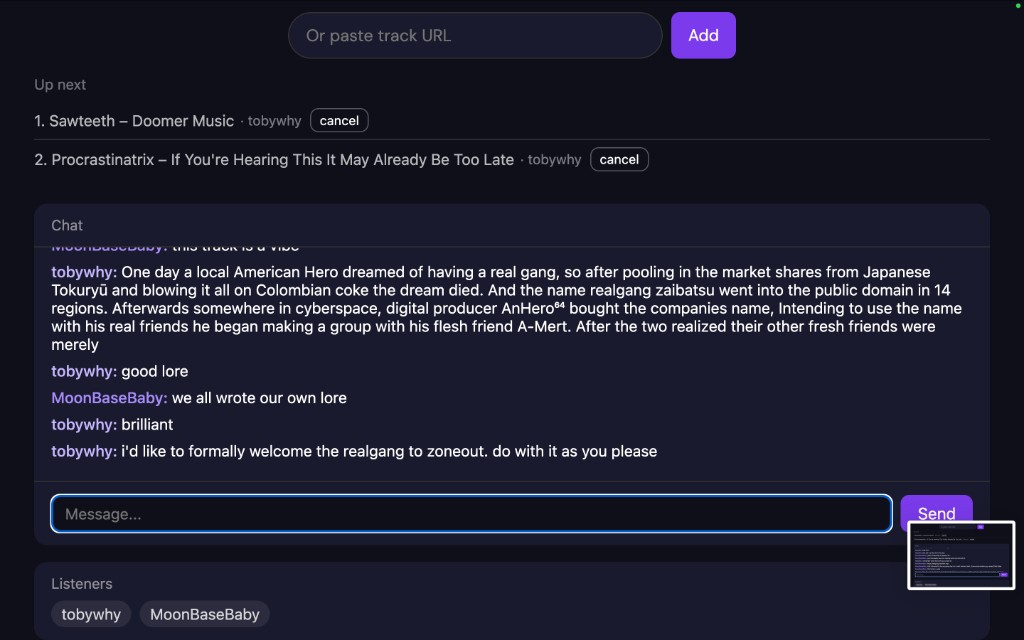Click MoonBaseBaby's name beside 'wrote our own lore'
1024x640 pixels.
[x=109, y=398]
